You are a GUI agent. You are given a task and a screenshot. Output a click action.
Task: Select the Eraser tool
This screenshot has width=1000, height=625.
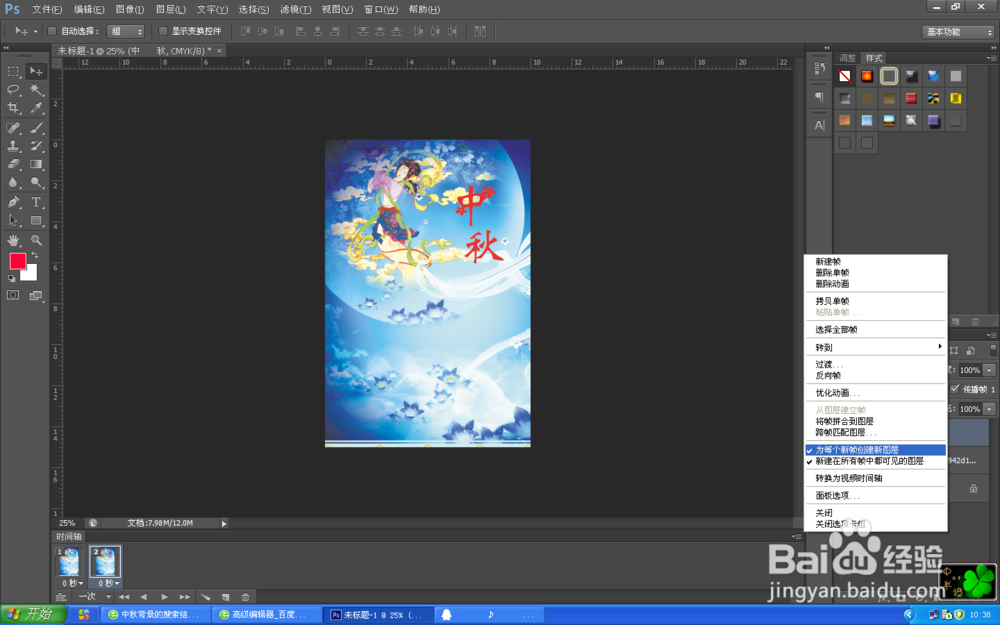tap(13, 165)
